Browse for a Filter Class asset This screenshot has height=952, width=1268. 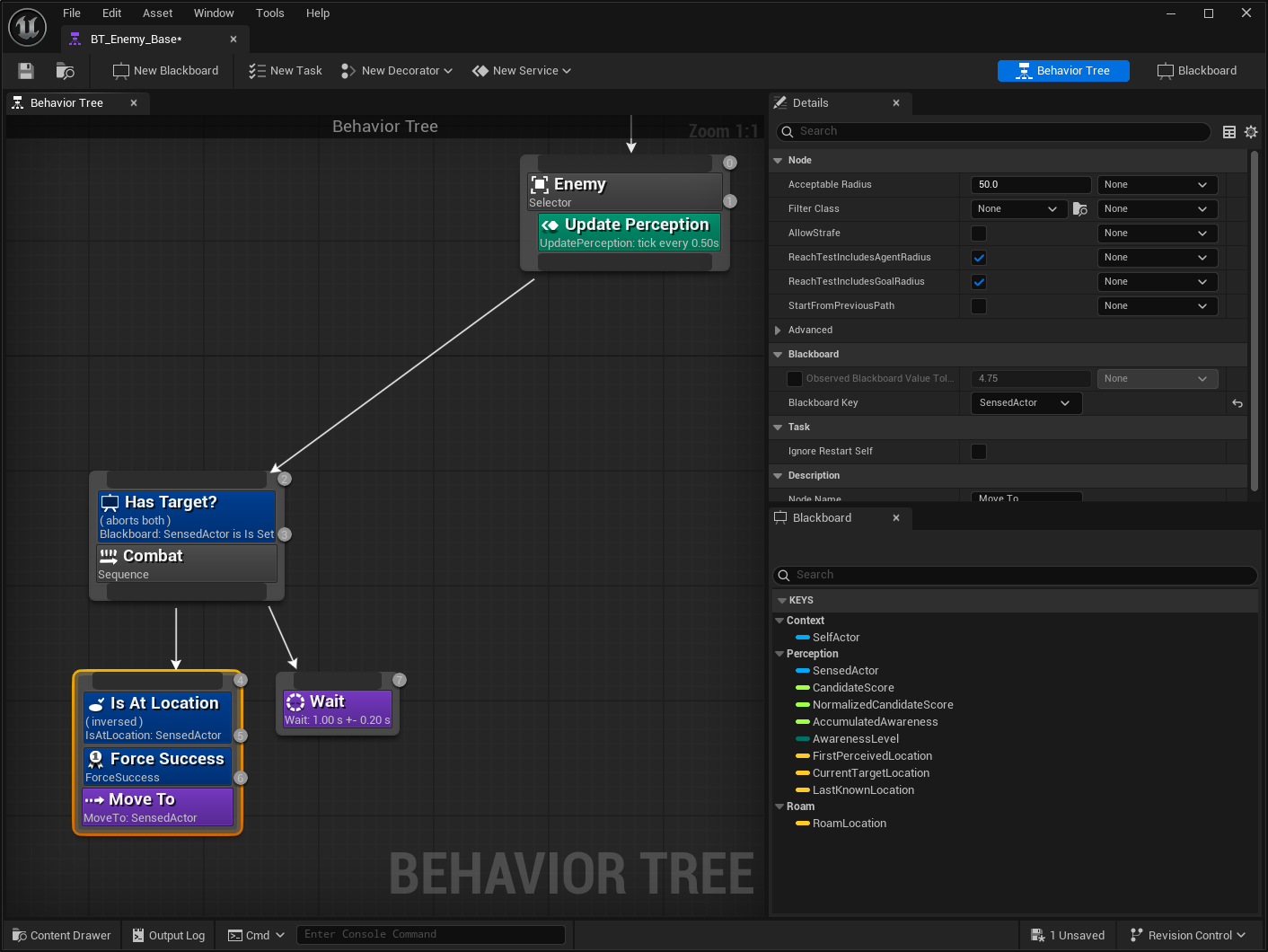click(1079, 208)
